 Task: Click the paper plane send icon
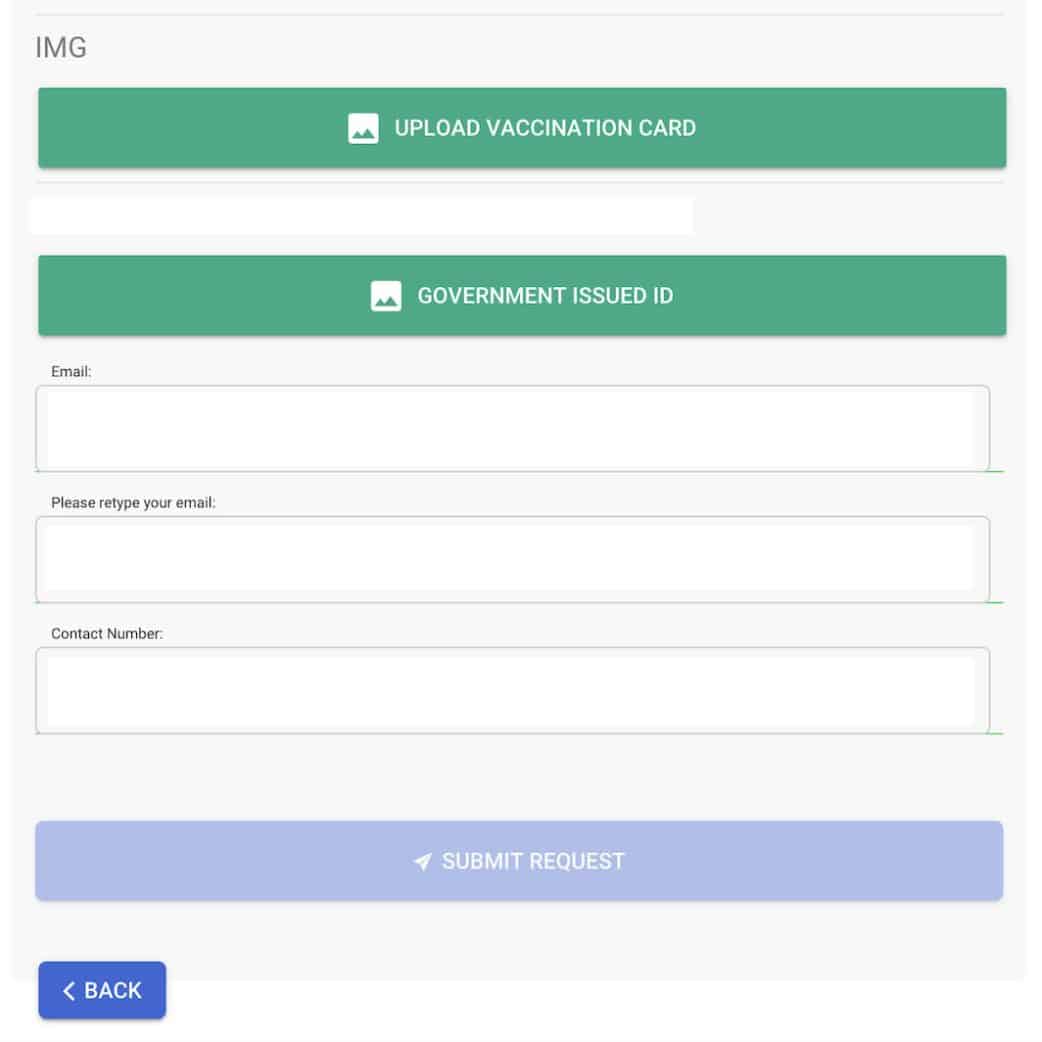pyautogui.click(x=423, y=862)
